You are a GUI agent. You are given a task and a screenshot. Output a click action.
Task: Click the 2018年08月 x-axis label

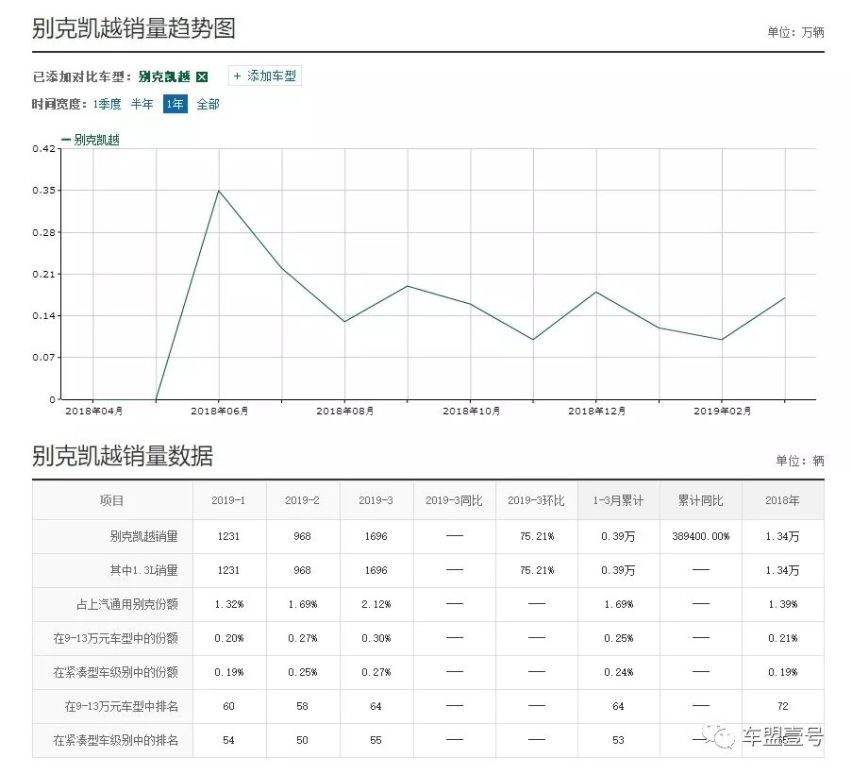pyautogui.click(x=345, y=411)
